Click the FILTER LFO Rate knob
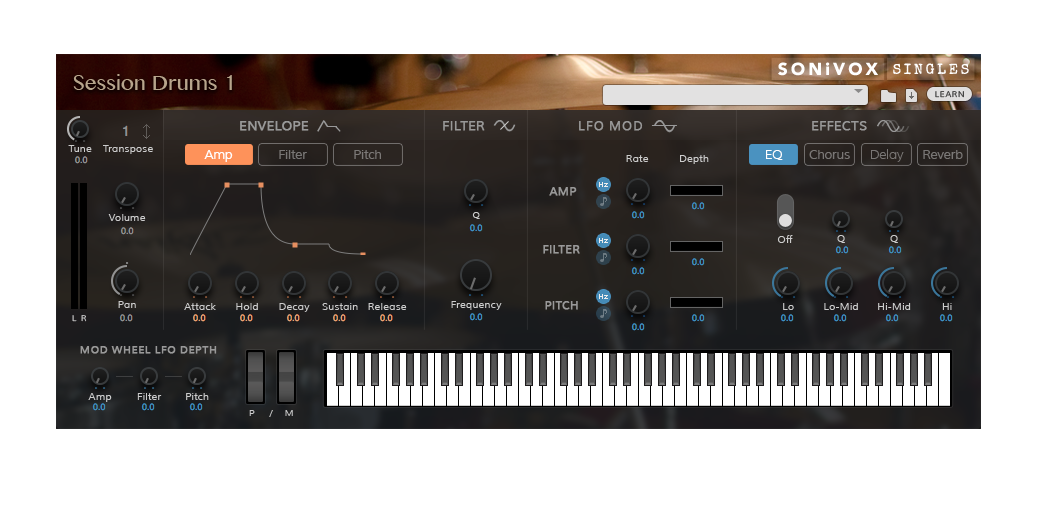1037x509 pixels. 638,247
